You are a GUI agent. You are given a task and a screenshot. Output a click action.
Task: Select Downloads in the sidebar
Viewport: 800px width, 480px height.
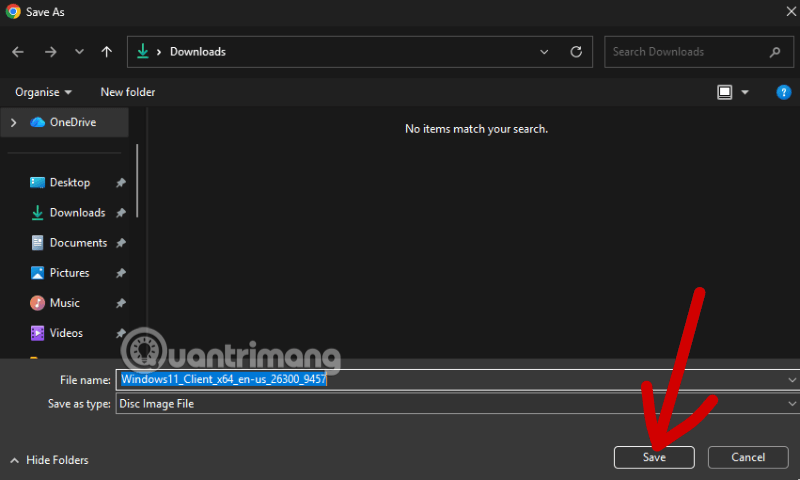tap(78, 213)
